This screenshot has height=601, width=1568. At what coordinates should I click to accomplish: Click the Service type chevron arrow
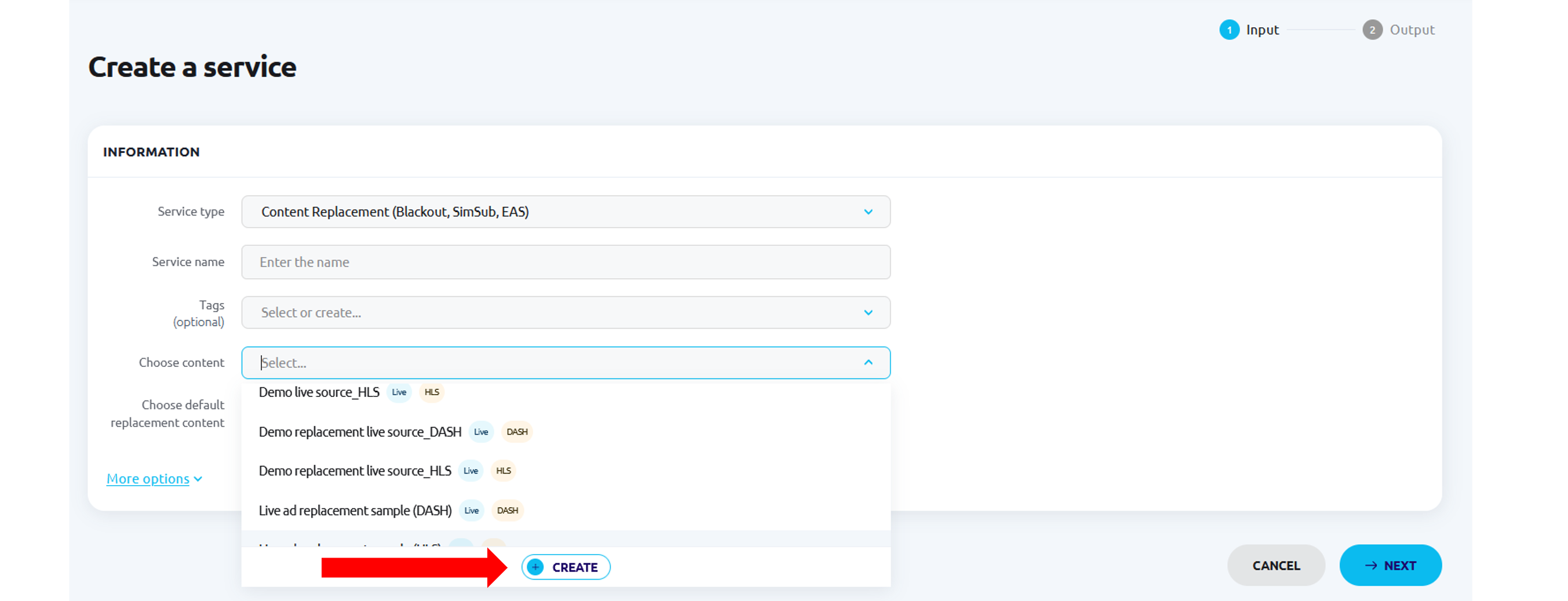(x=868, y=212)
